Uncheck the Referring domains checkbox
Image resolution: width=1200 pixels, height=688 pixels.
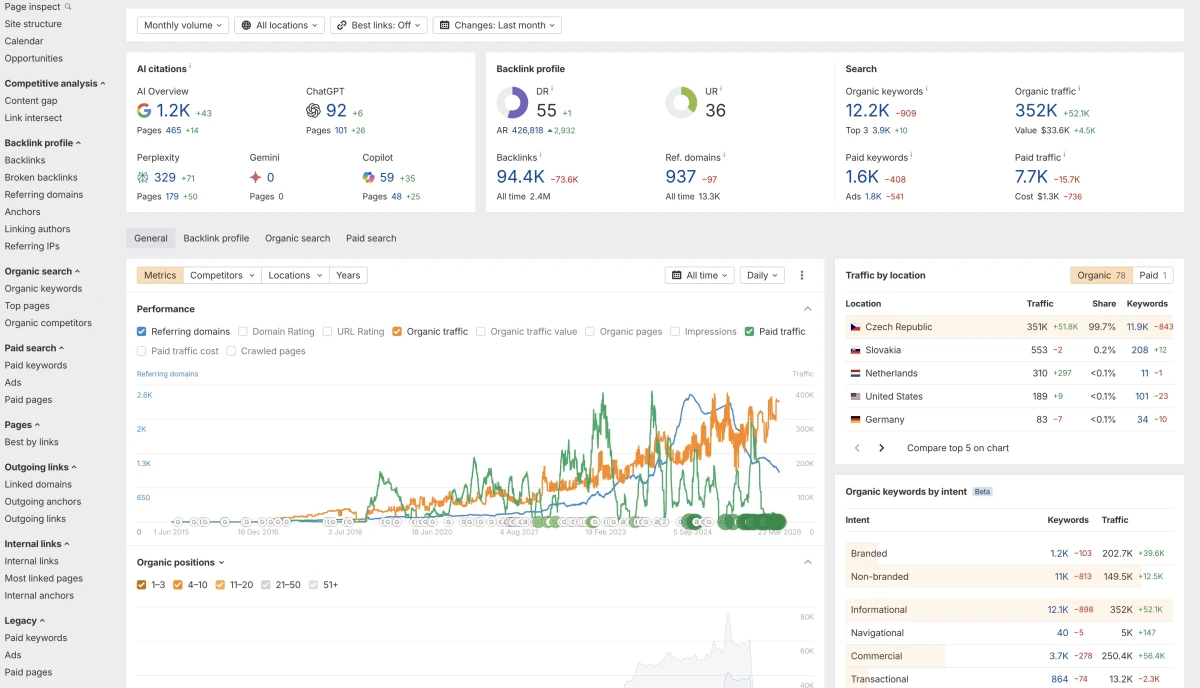click(x=142, y=332)
